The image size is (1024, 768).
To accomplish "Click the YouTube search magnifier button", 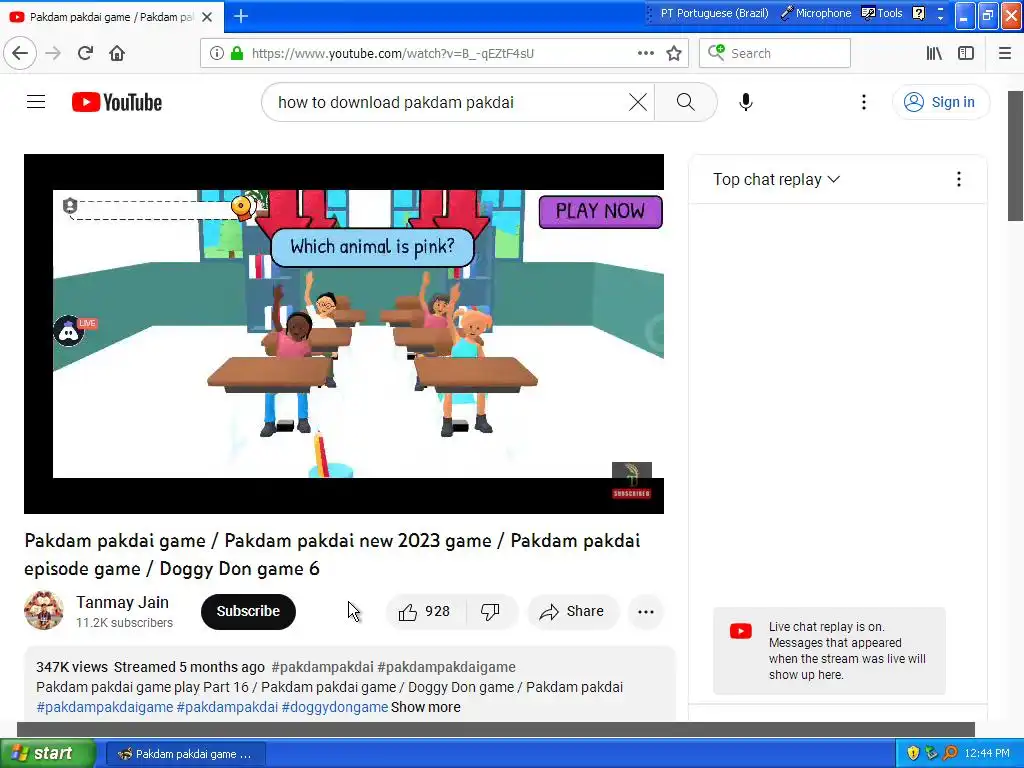I will coord(686,102).
